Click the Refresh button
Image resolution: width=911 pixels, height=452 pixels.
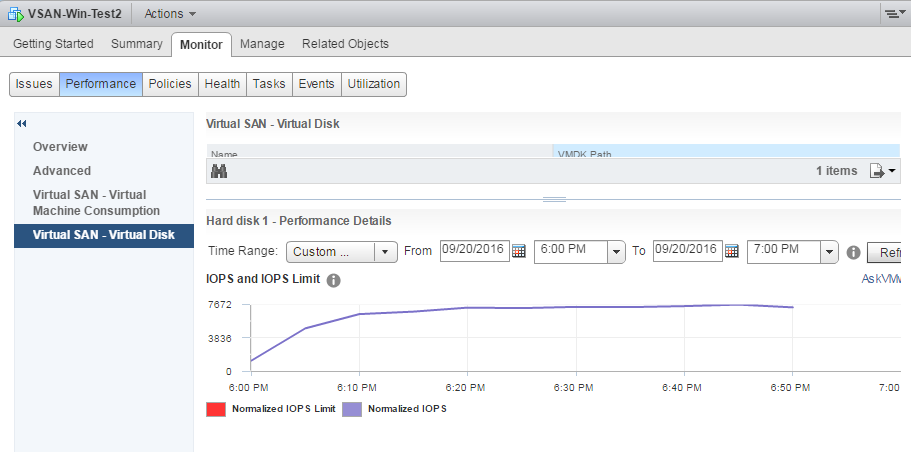click(888, 252)
